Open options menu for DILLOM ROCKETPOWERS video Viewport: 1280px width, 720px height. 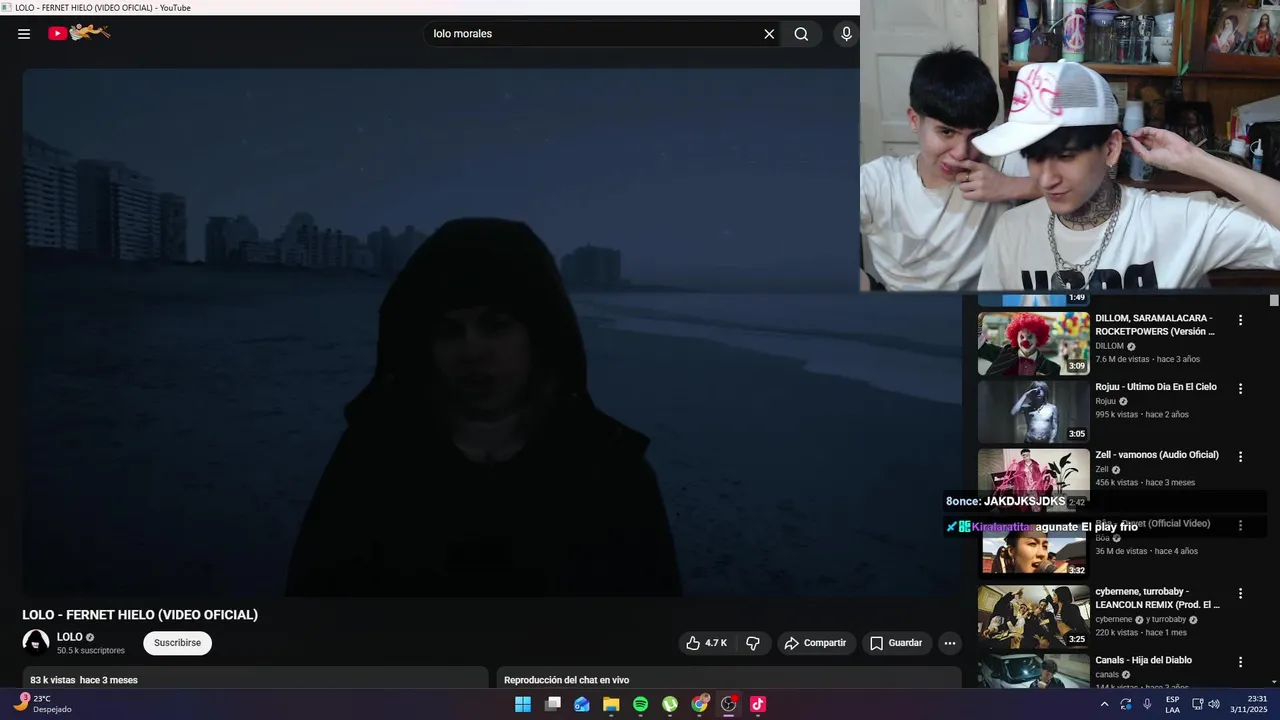click(x=1241, y=320)
